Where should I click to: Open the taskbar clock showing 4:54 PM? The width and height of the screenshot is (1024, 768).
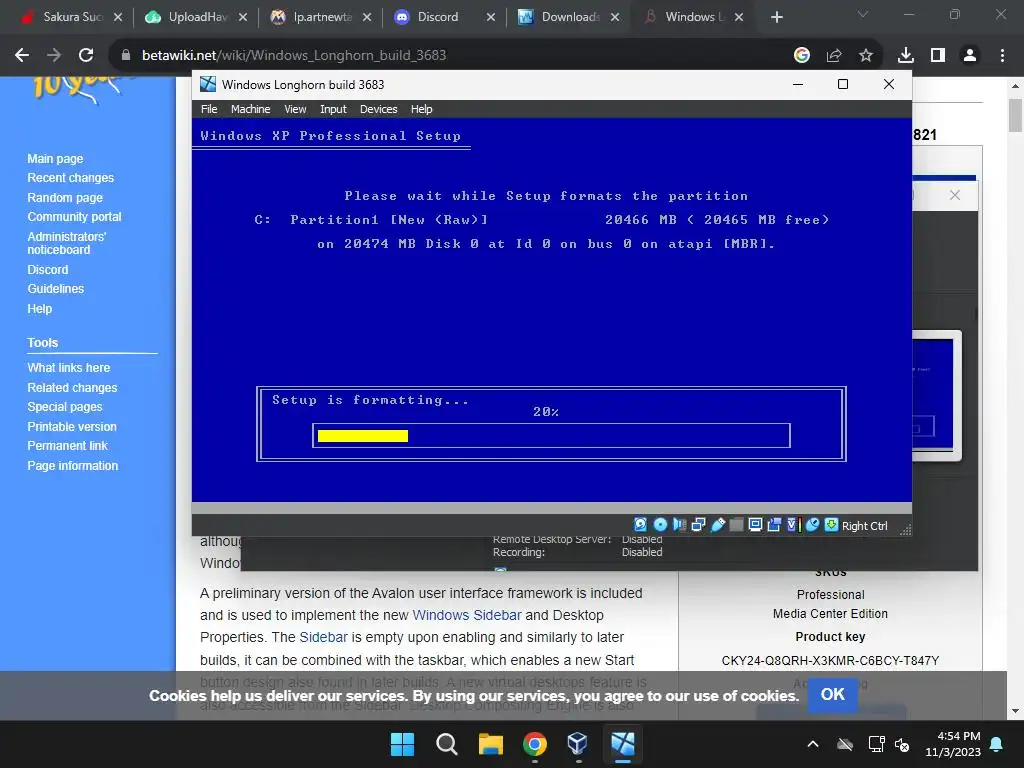click(x=953, y=744)
